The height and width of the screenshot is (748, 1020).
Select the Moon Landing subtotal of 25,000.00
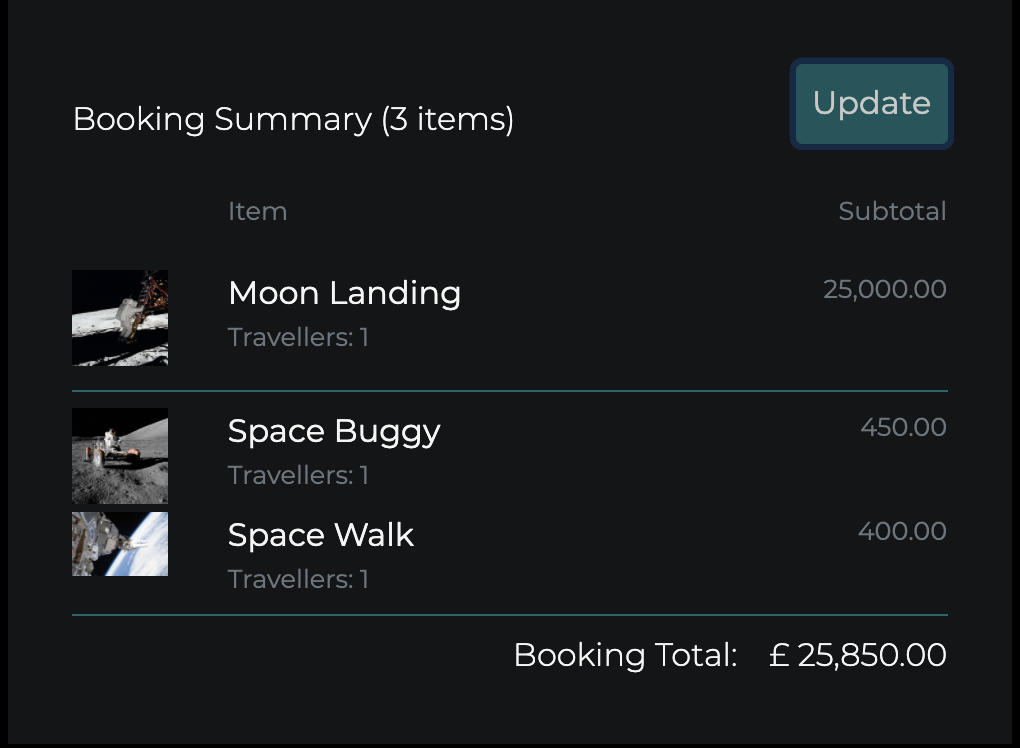[884, 289]
